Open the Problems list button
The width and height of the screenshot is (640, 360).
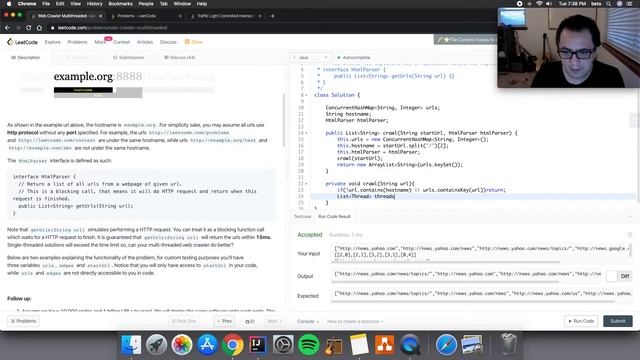[23, 321]
